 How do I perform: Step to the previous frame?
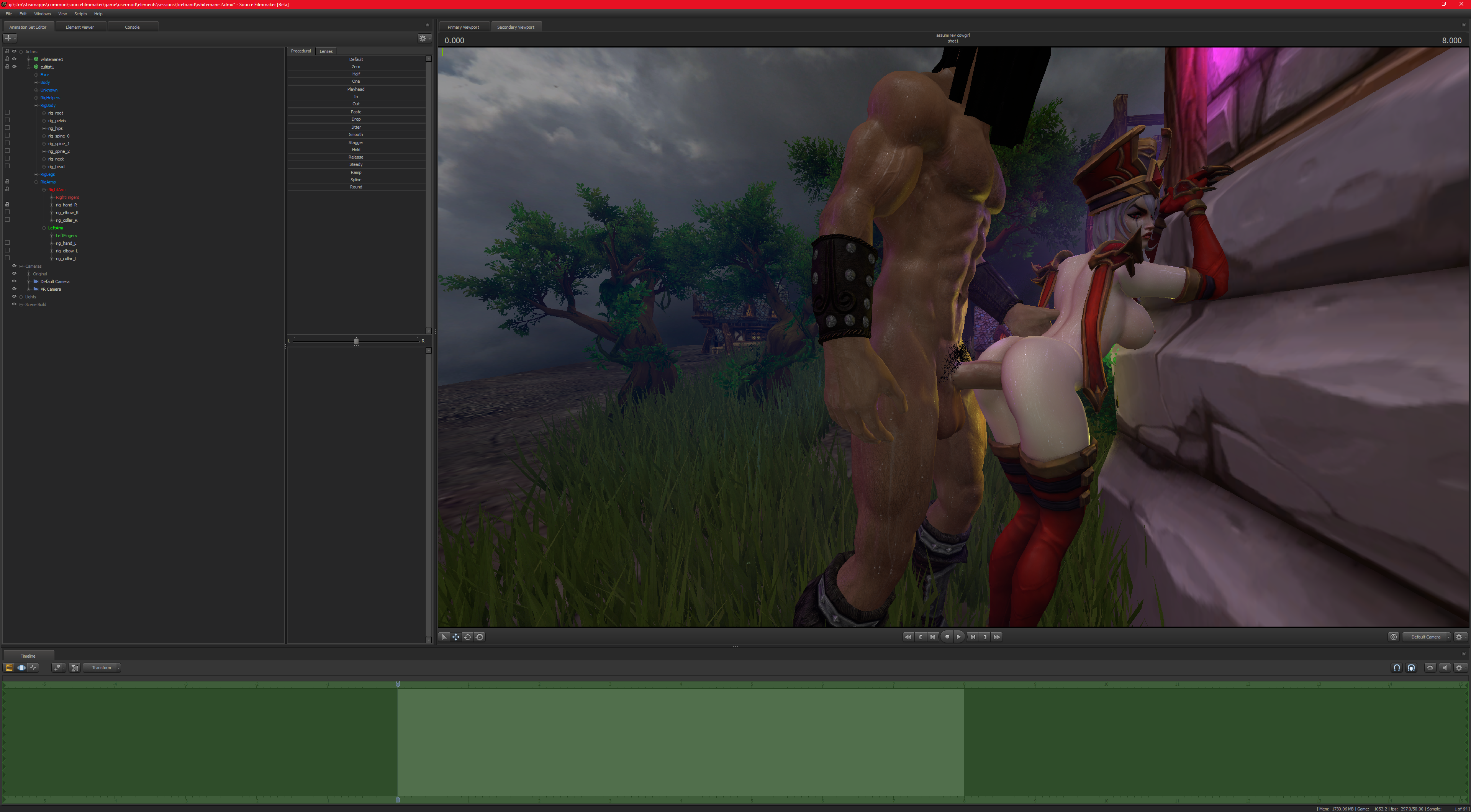932,637
